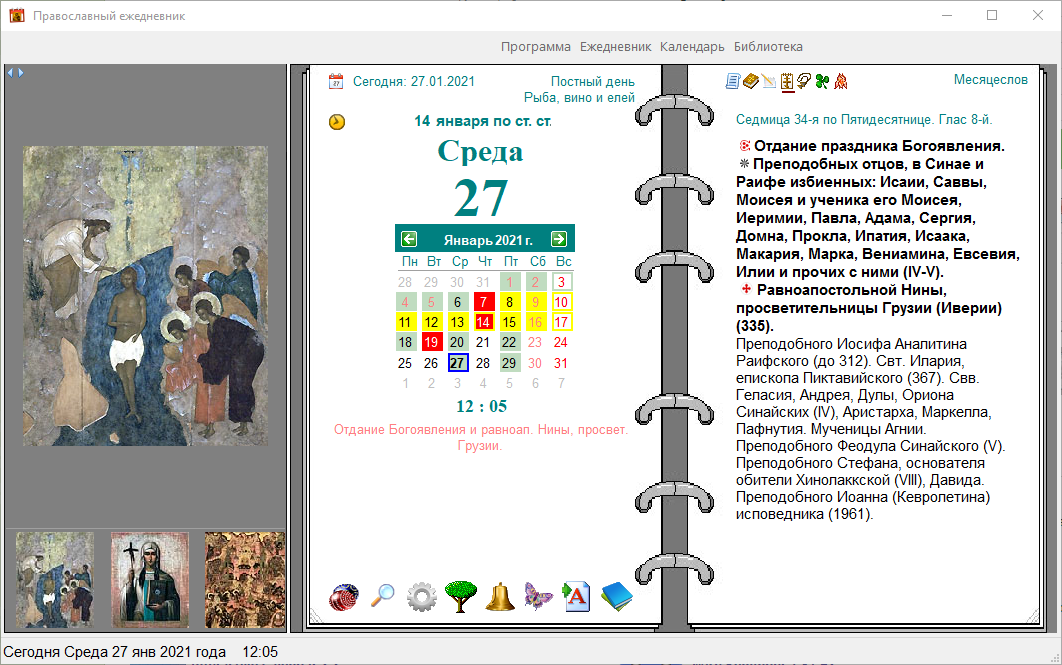The width and height of the screenshot is (1062, 665).
Task: Select January 19 in the calendar
Action: (x=431, y=343)
